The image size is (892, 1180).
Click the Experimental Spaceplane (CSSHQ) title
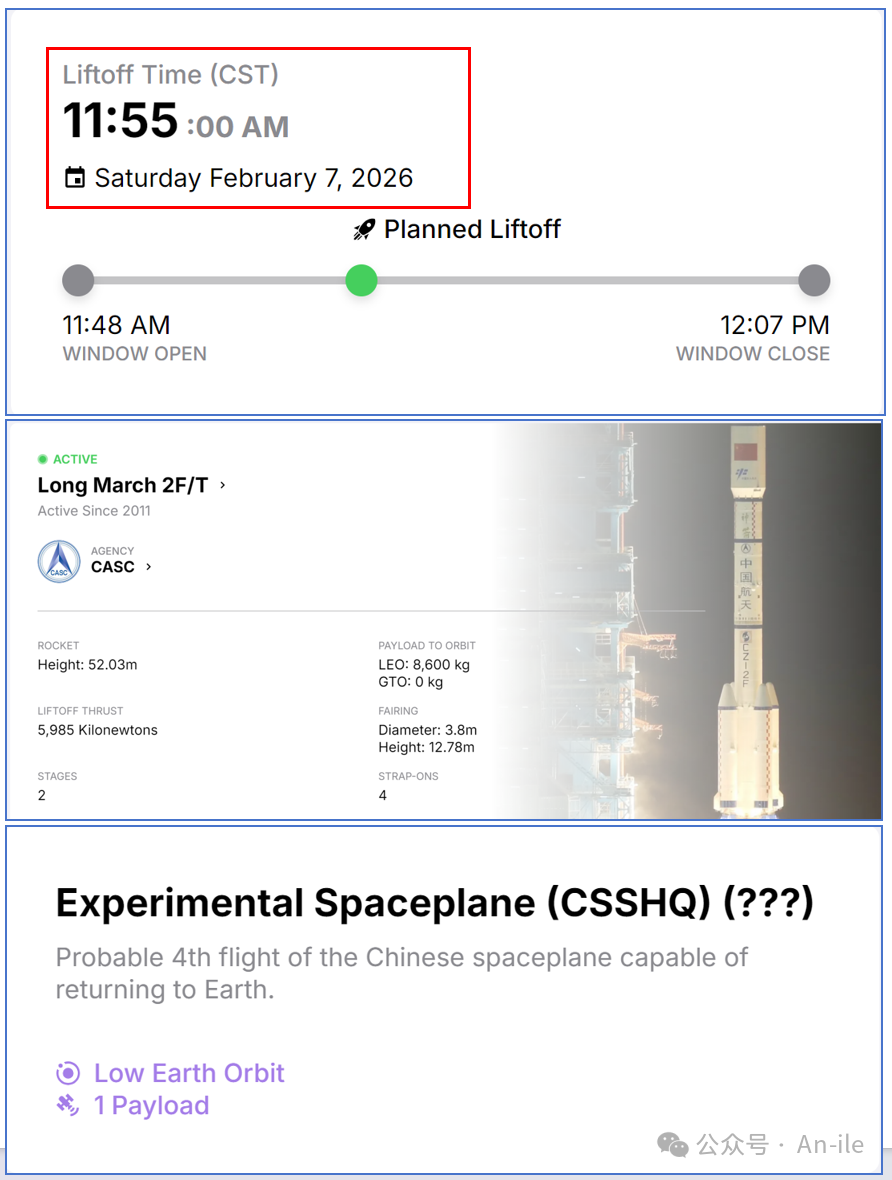[434, 903]
